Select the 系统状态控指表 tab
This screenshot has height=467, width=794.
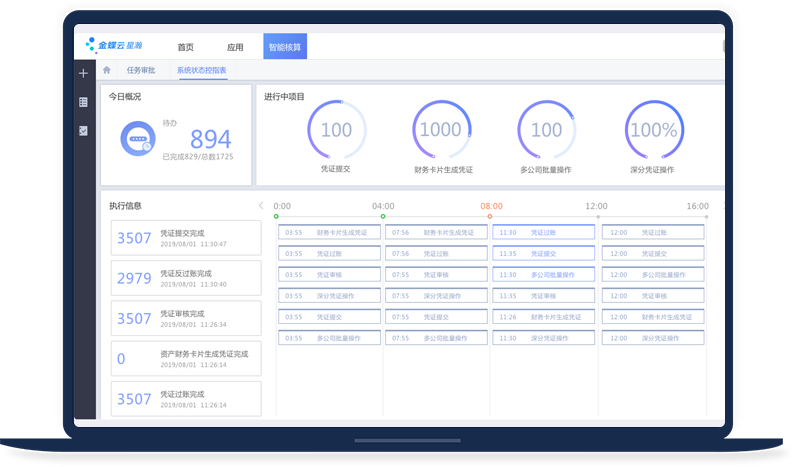click(201, 71)
